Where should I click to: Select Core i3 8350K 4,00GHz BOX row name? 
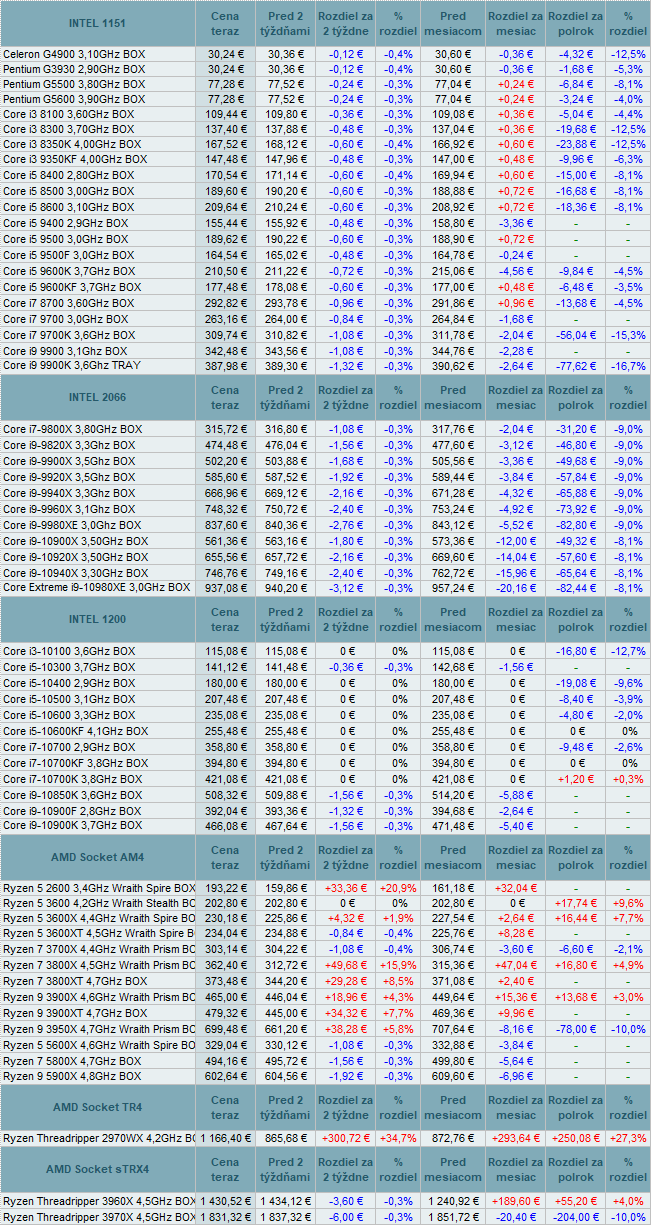[72, 144]
